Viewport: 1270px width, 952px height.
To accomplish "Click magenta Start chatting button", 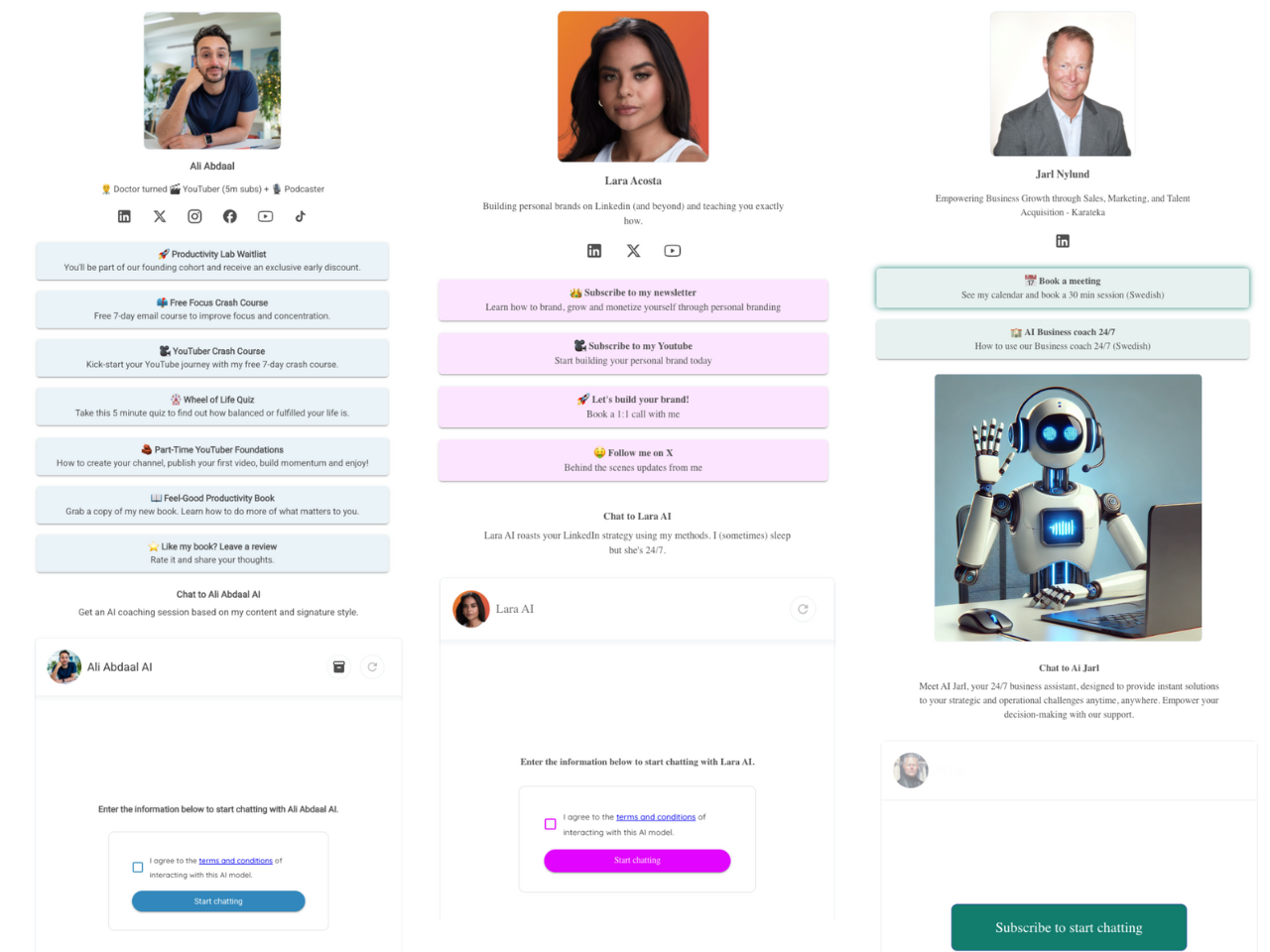I will (637, 861).
